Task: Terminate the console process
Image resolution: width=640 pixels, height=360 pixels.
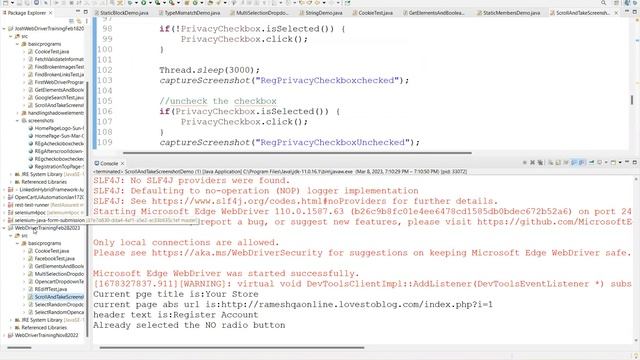Action: click(x=524, y=162)
